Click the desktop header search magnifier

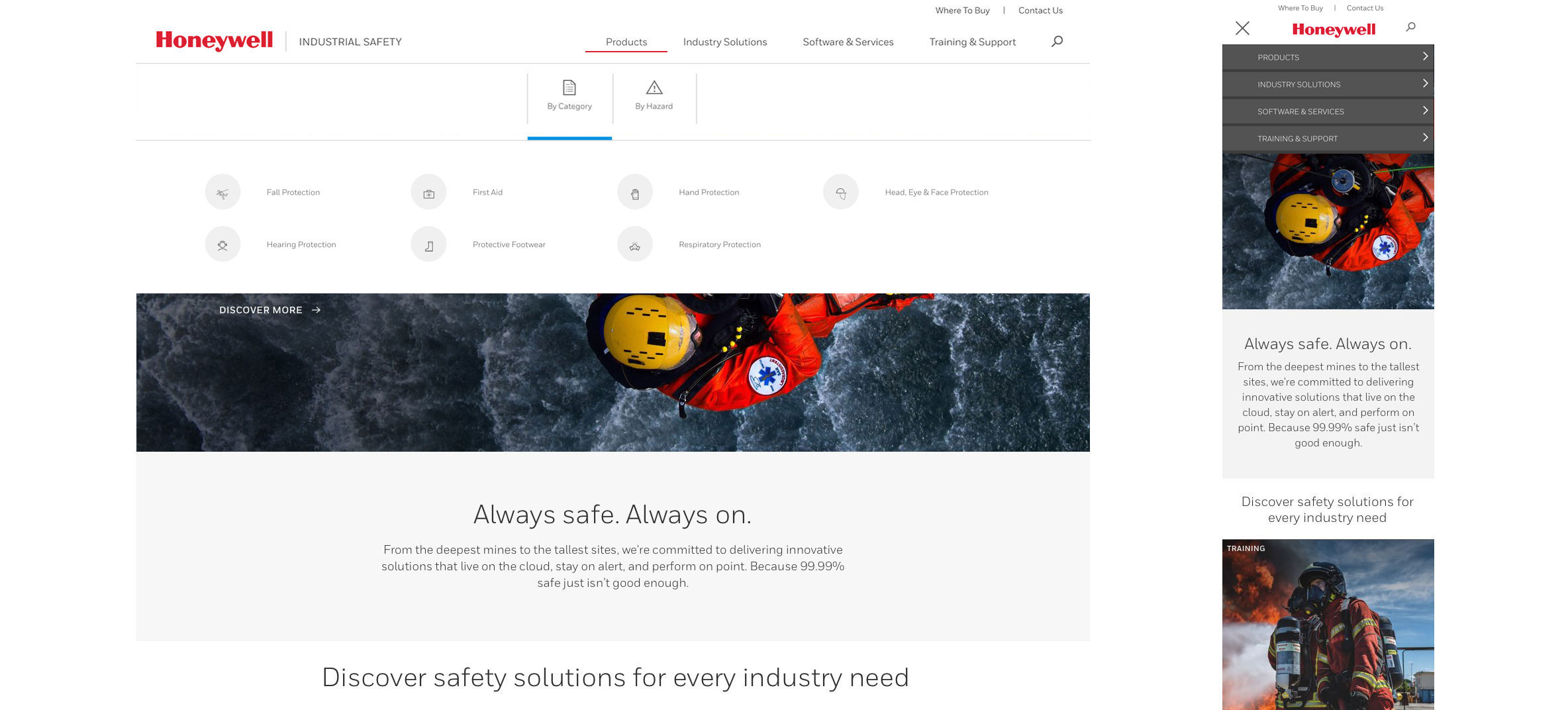point(1057,41)
